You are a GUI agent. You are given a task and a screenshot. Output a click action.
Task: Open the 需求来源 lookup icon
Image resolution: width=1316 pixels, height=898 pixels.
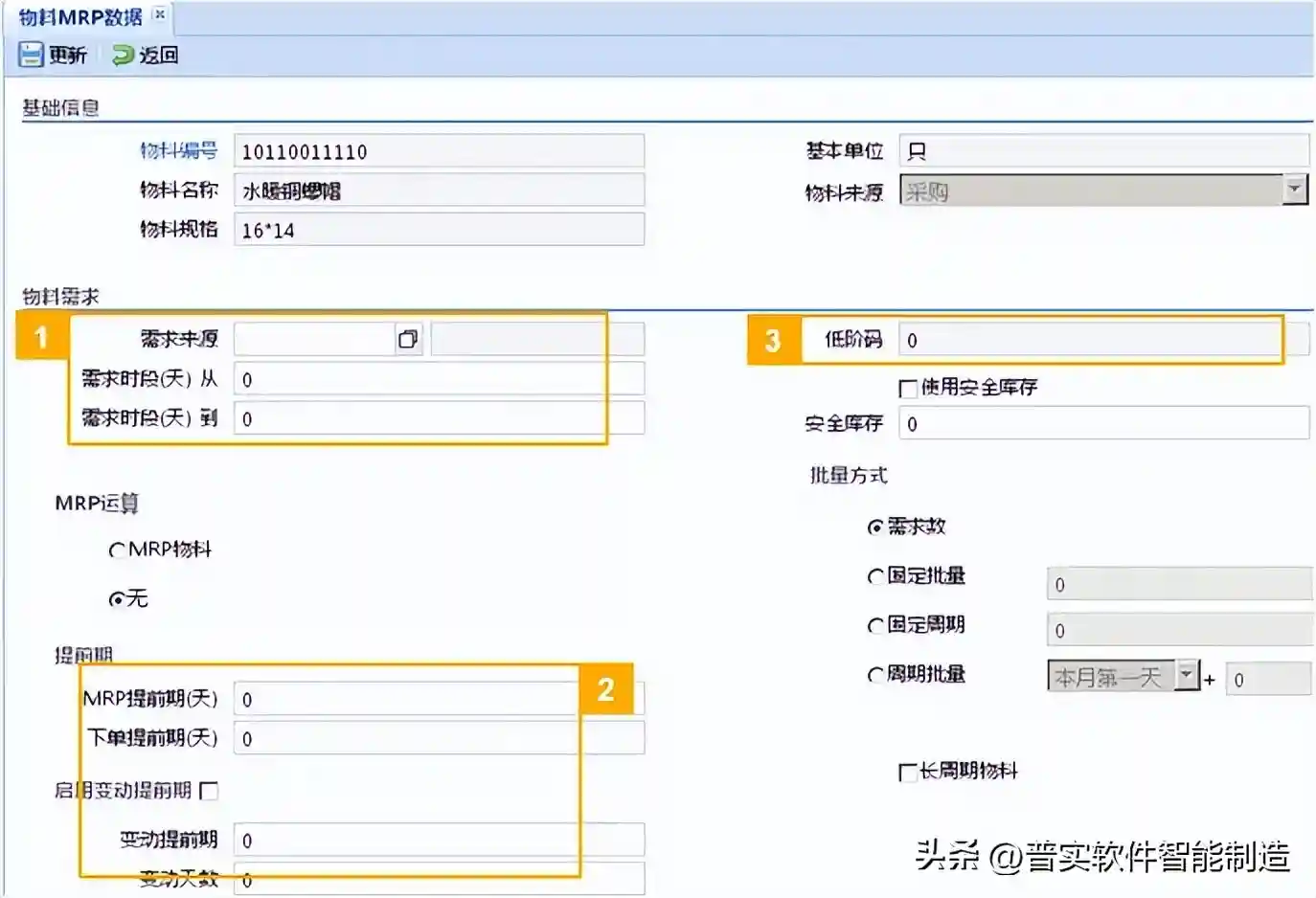point(408,340)
